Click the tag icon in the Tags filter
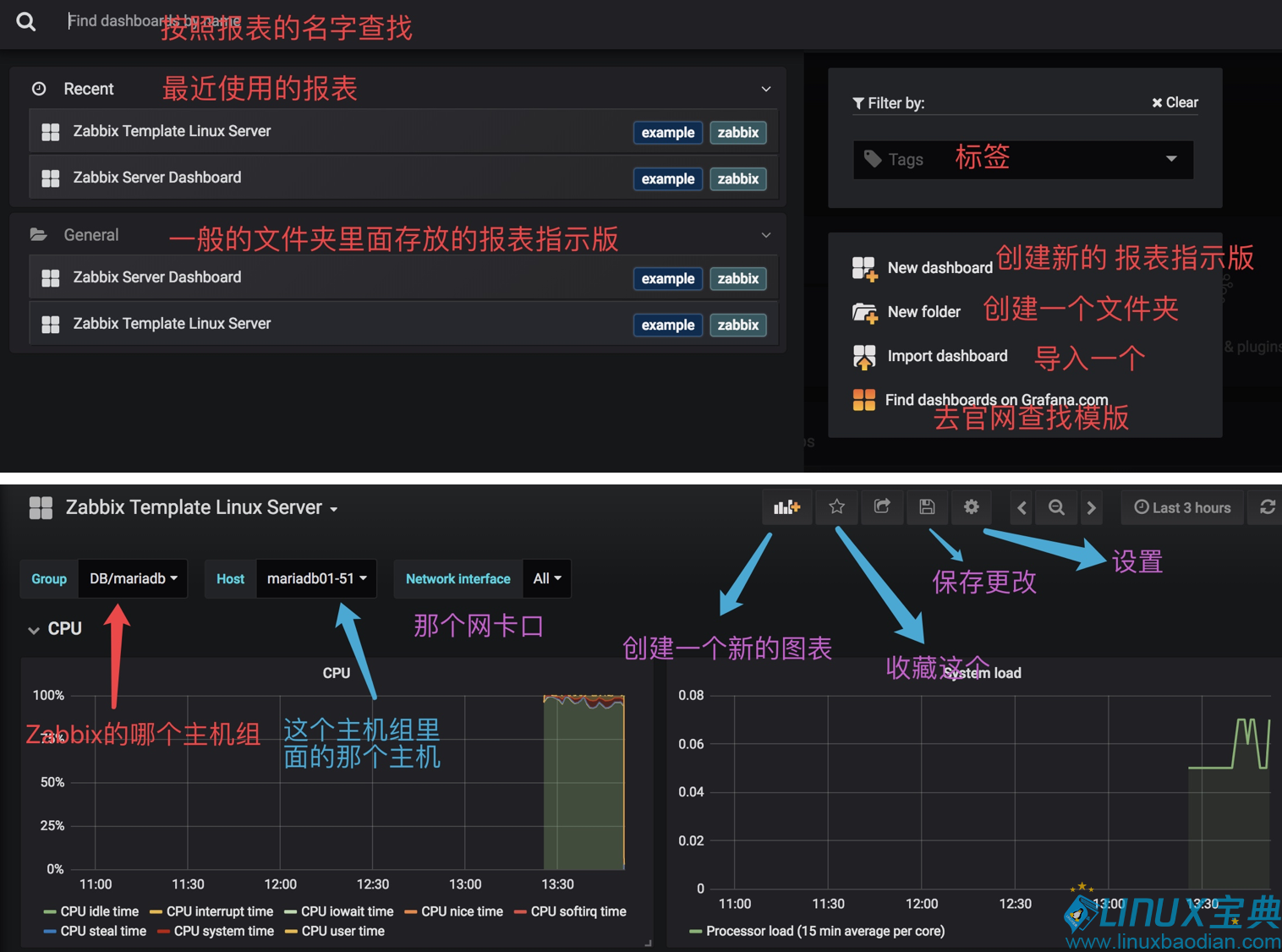 pyautogui.click(x=873, y=159)
